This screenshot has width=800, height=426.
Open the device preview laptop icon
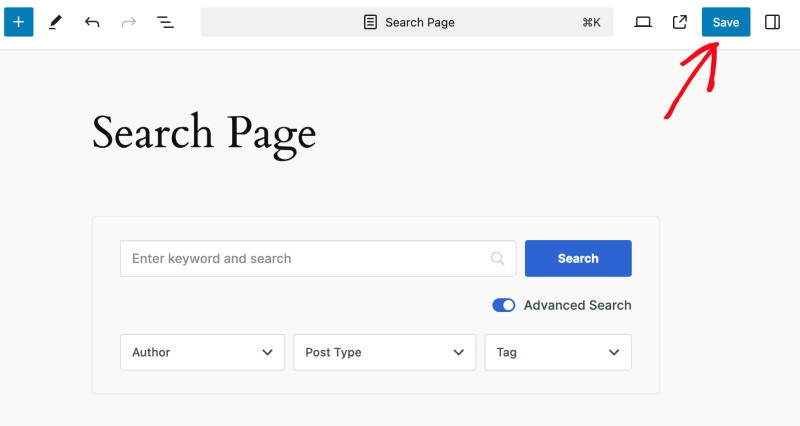point(643,22)
